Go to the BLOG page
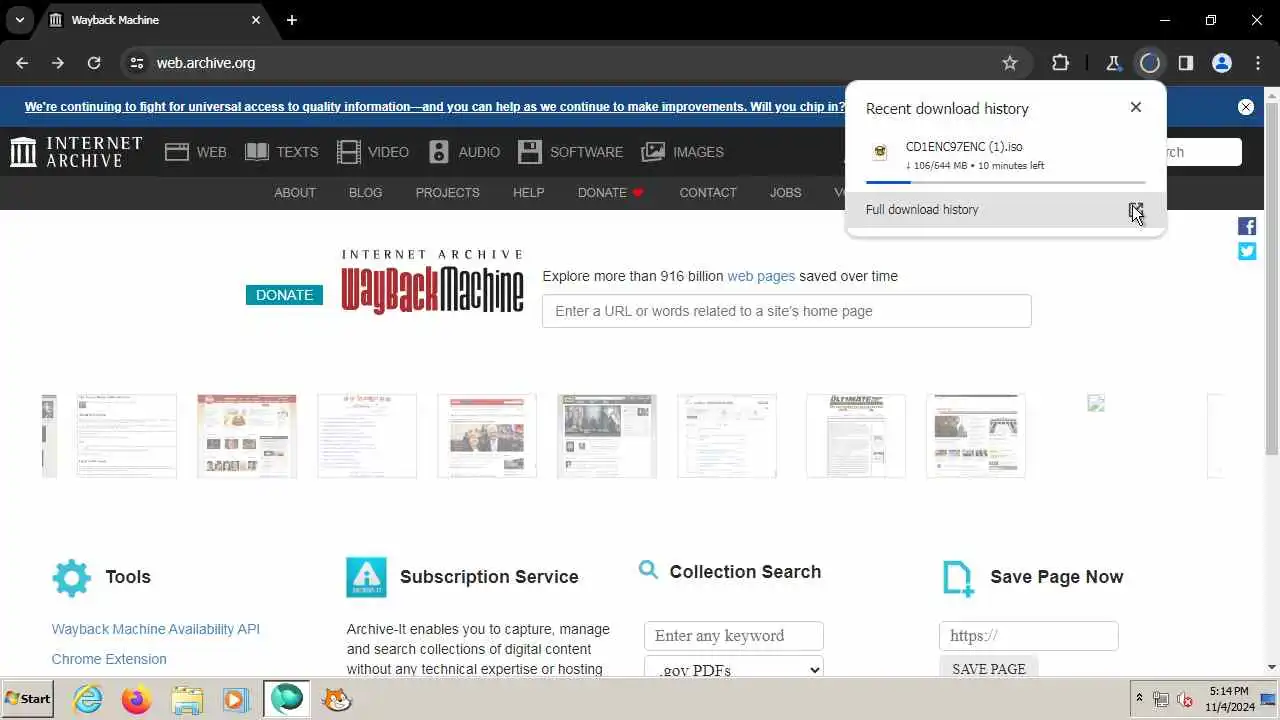The image size is (1280, 720). coord(366,193)
